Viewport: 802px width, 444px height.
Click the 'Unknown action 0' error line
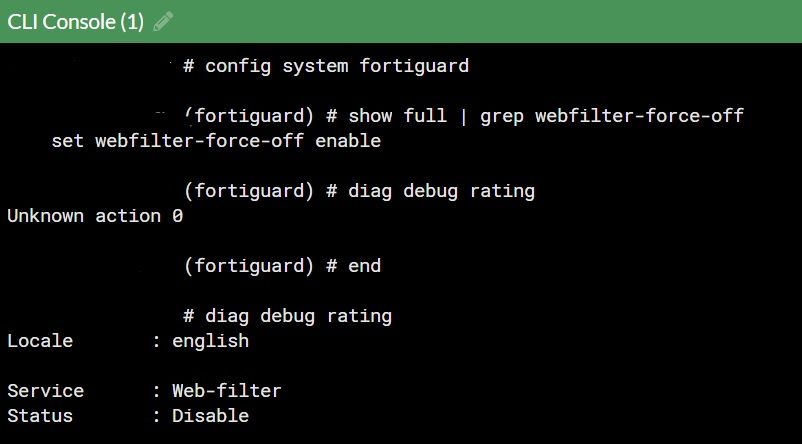click(95, 216)
